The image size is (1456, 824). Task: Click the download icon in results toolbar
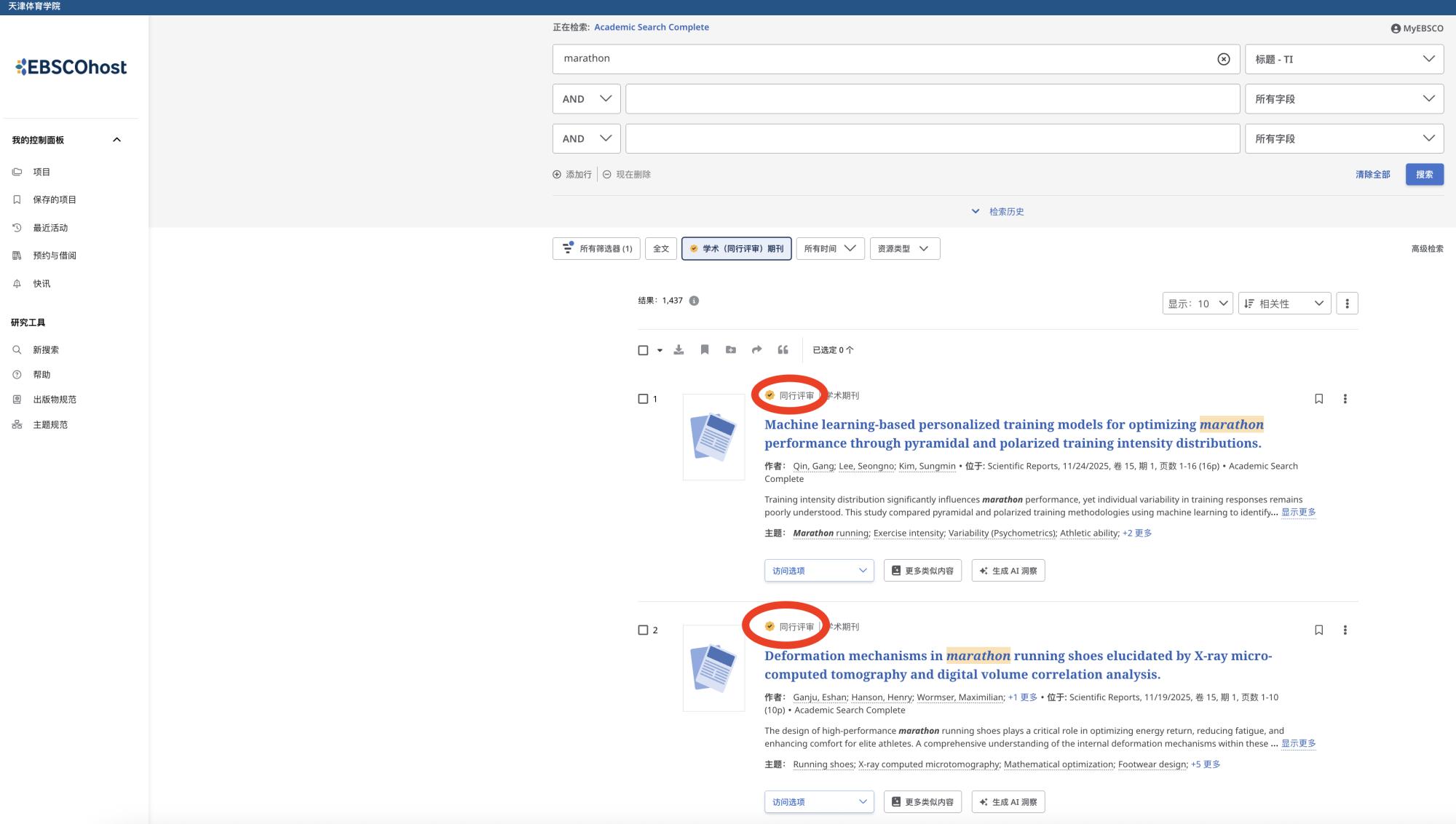point(678,350)
